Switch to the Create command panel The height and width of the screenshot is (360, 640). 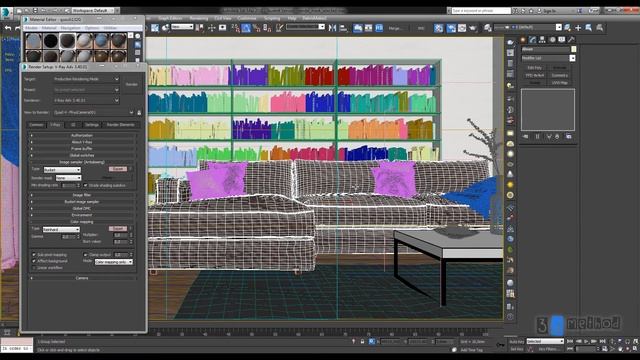tap(523, 40)
